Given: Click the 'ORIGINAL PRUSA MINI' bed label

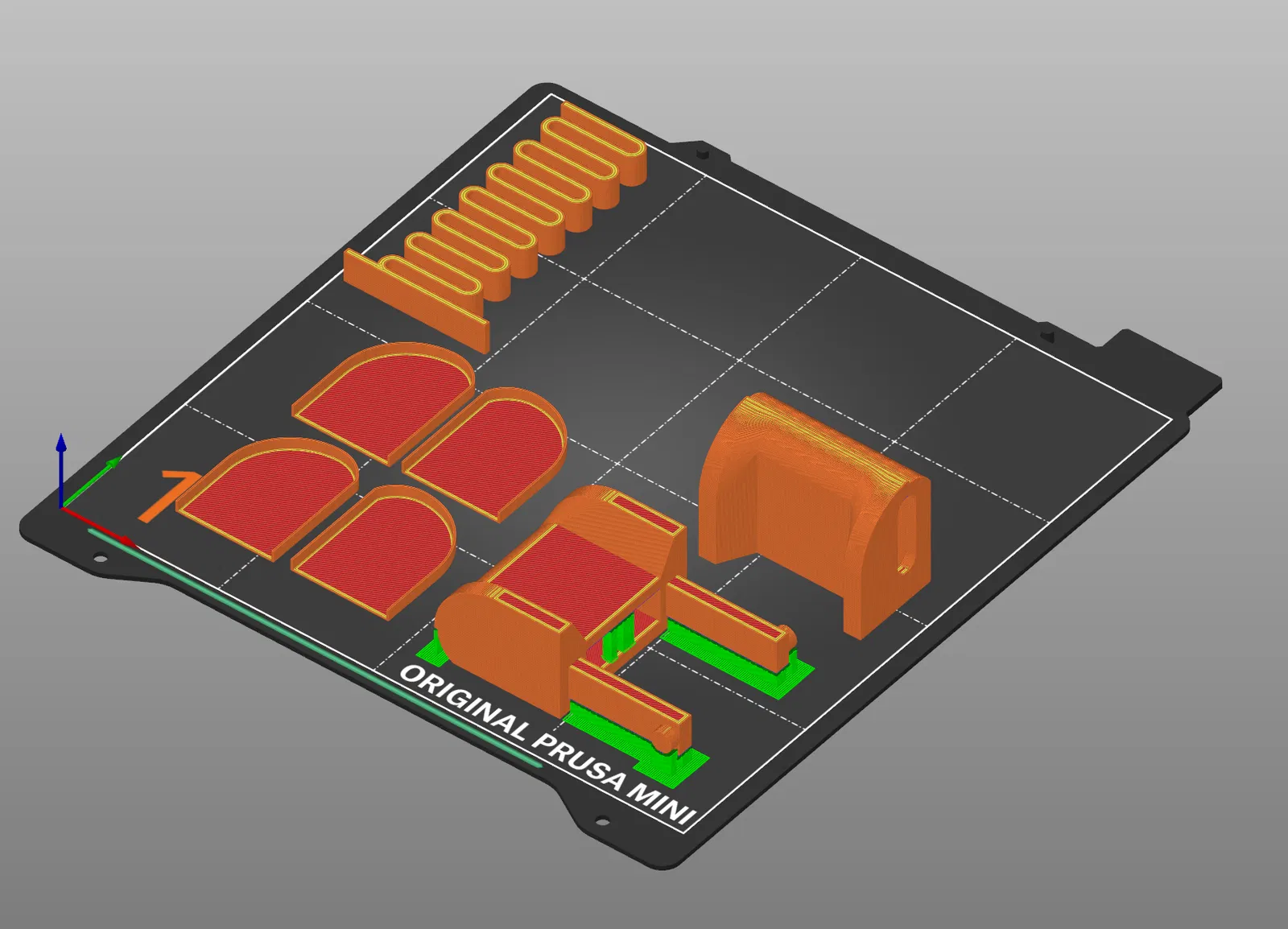Looking at the screenshot, I should [547, 745].
